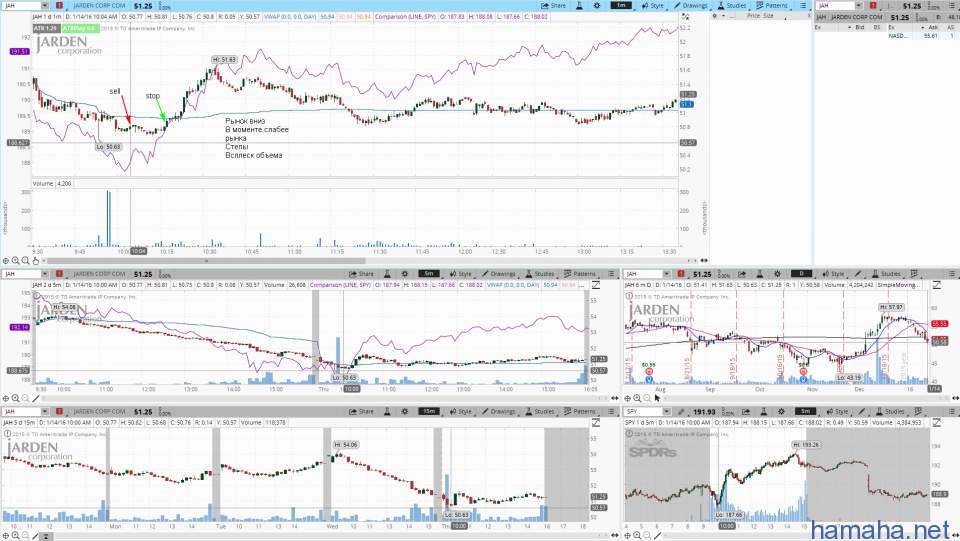Open Share menu on the JAH 5m chart
The width and height of the screenshot is (960, 541).
point(361,274)
